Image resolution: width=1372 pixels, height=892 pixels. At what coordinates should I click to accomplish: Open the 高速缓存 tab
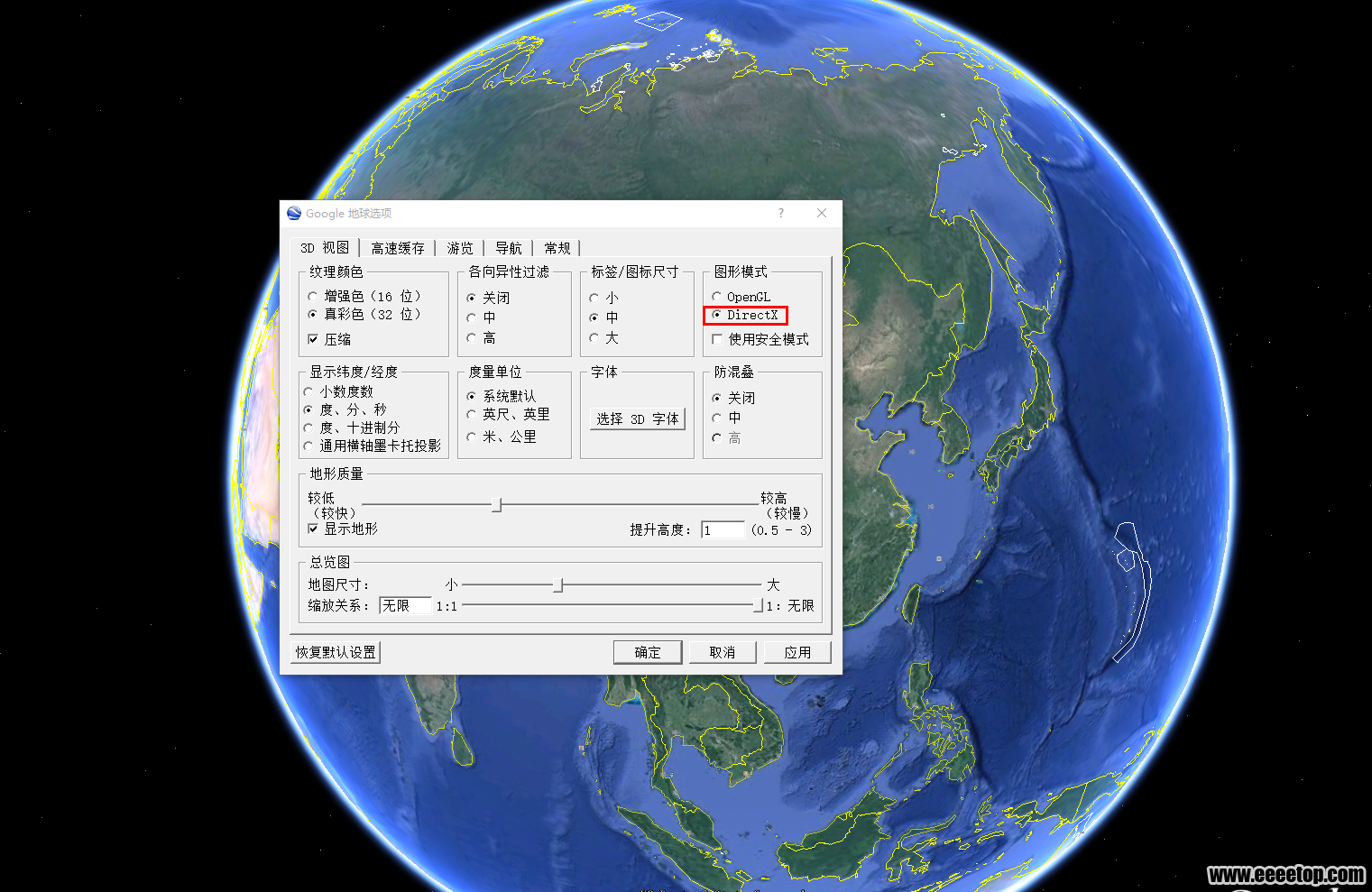tap(398, 248)
